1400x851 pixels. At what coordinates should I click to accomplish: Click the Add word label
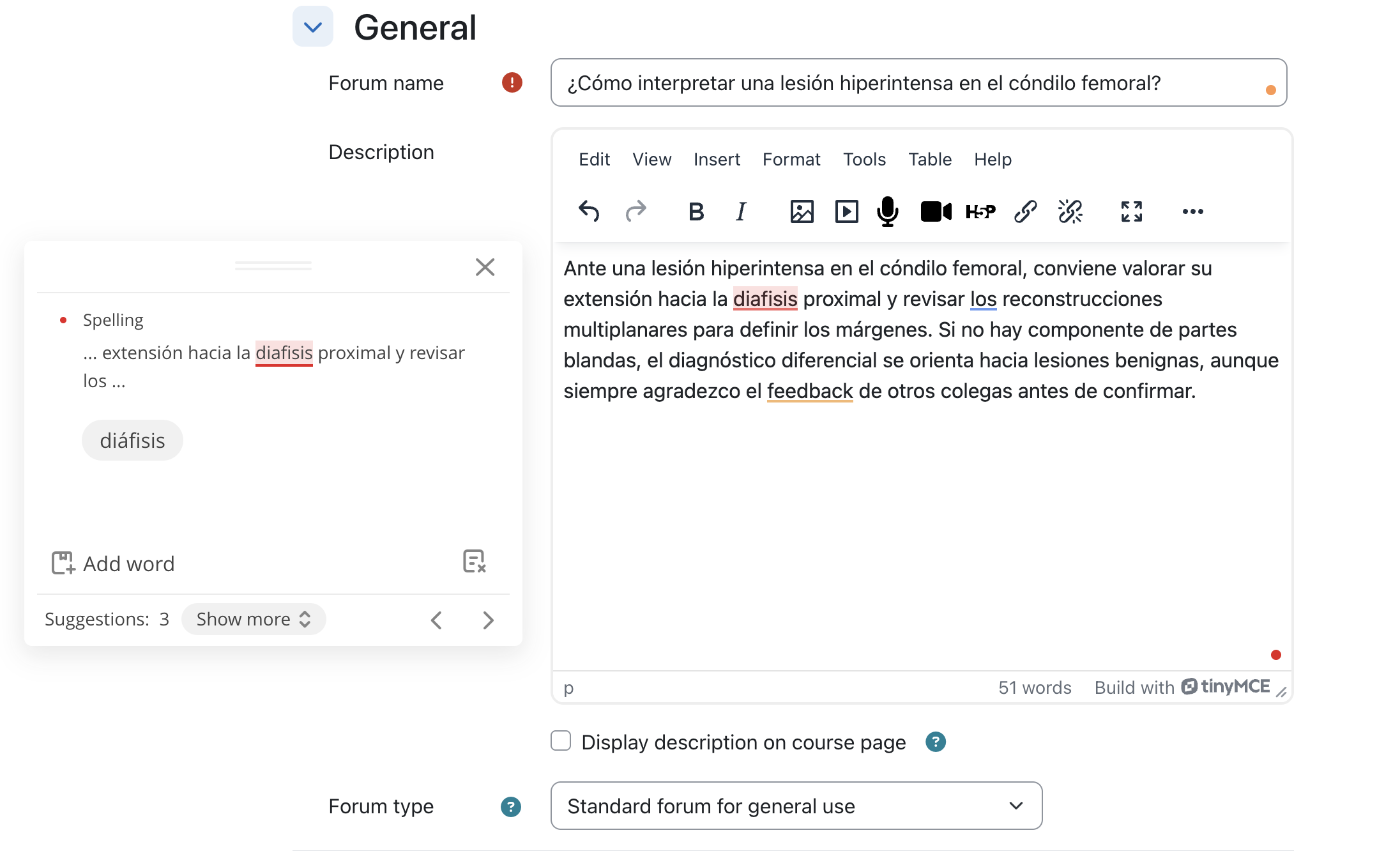[128, 564]
